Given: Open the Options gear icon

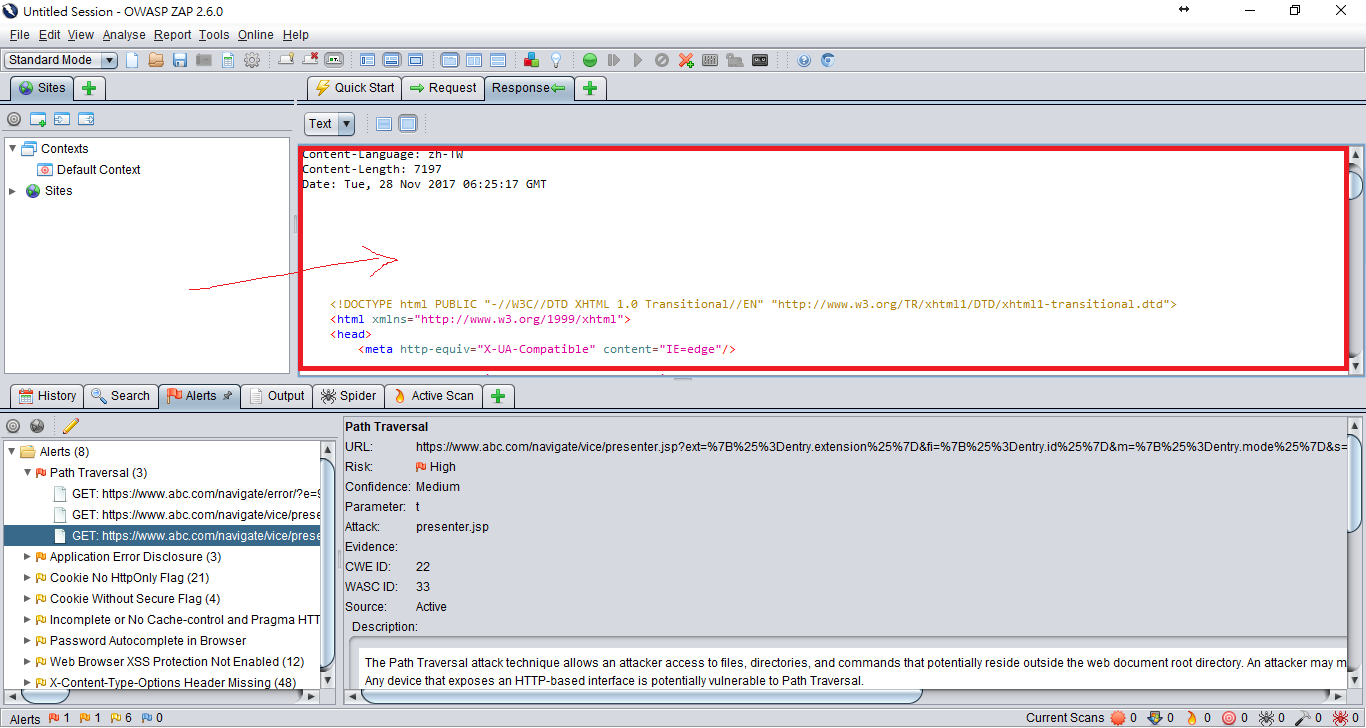Looking at the screenshot, I should (x=252, y=60).
